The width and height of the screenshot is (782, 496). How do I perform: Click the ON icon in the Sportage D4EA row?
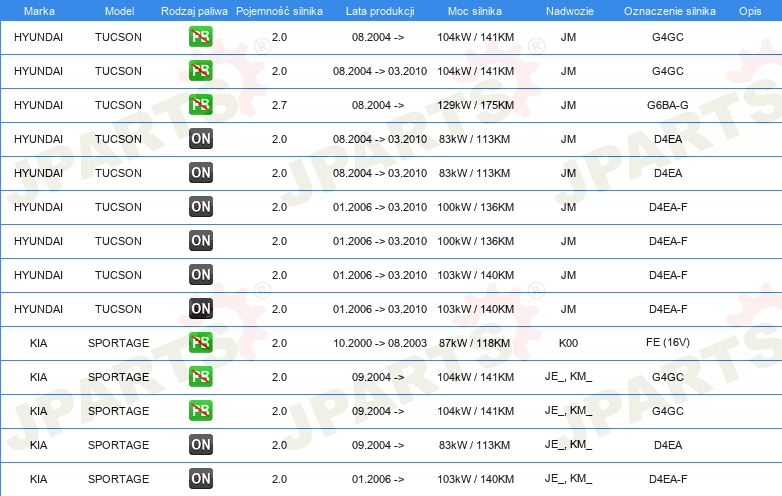tap(201, 445)
